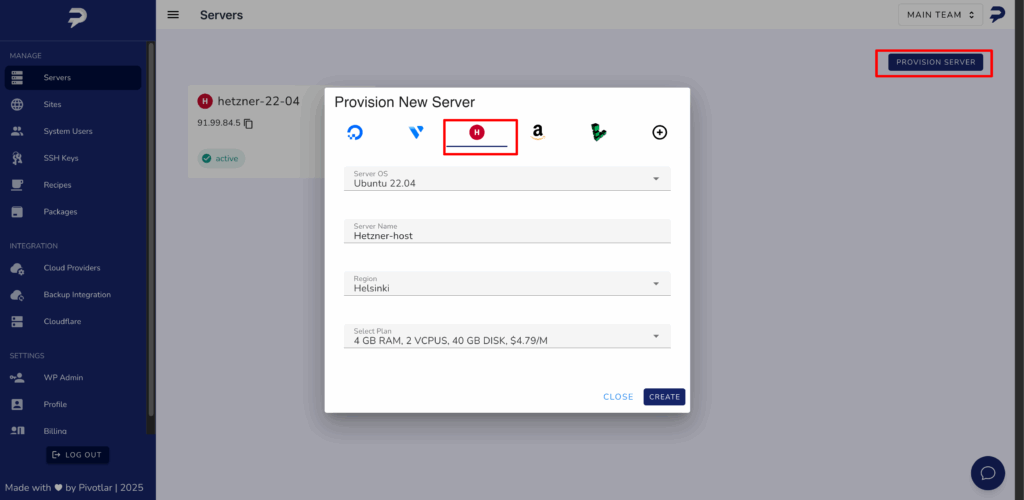Open Cloud Providers in the sidebar
The image size is (1024, 500).
point(72,268)
